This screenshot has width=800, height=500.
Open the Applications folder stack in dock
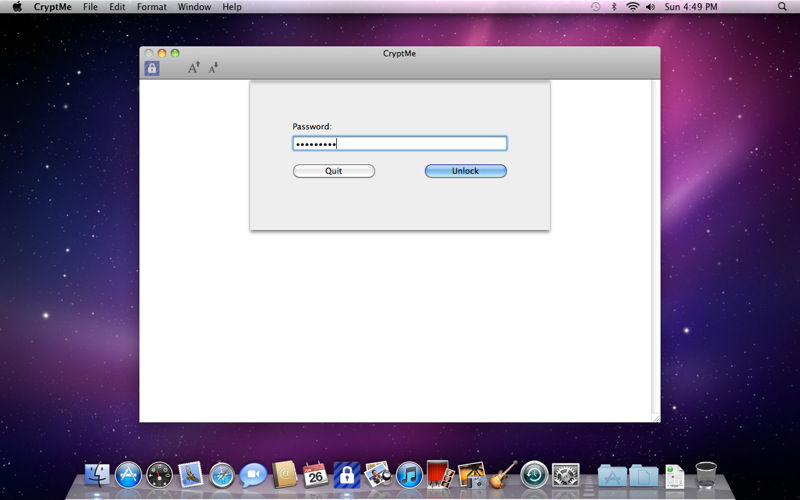click(612, 476)
